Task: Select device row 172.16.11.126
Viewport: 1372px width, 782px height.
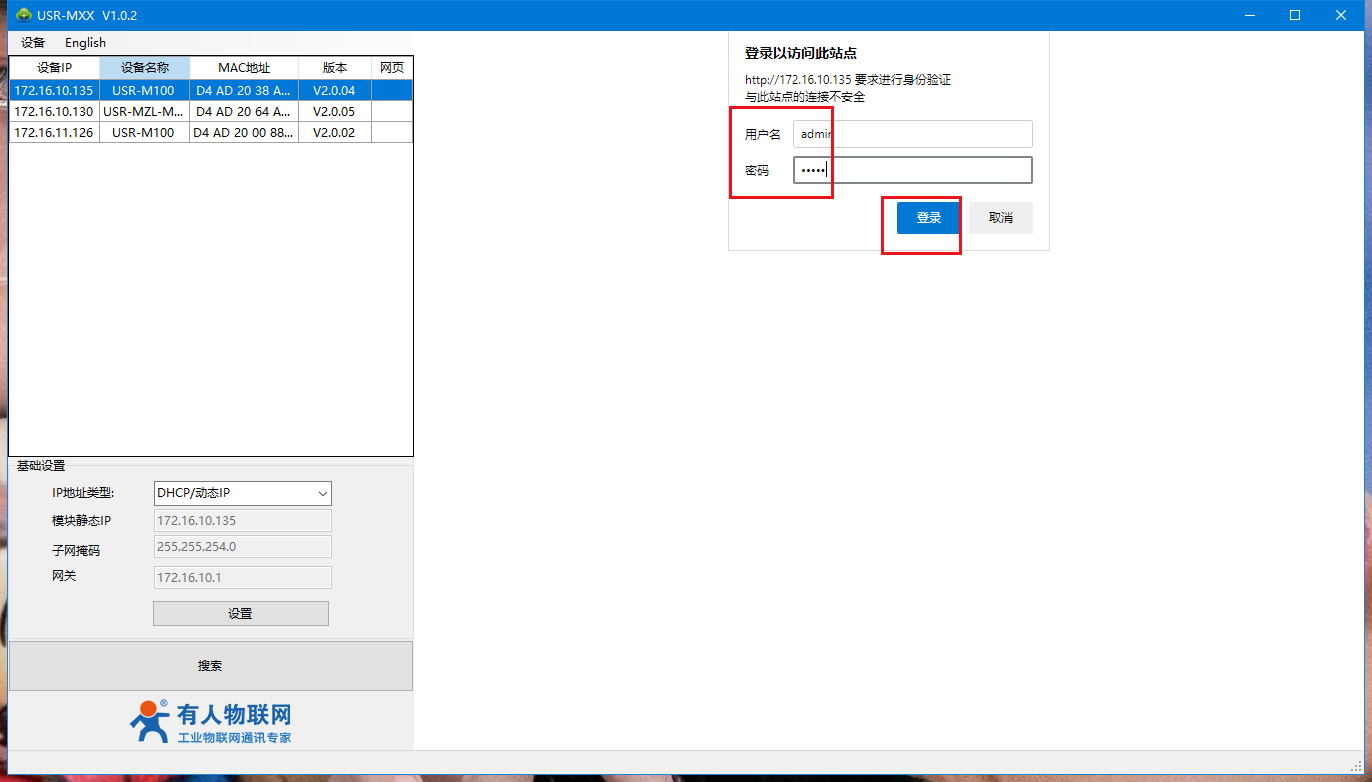Action: pyautogui.click(x=54, y=133)
